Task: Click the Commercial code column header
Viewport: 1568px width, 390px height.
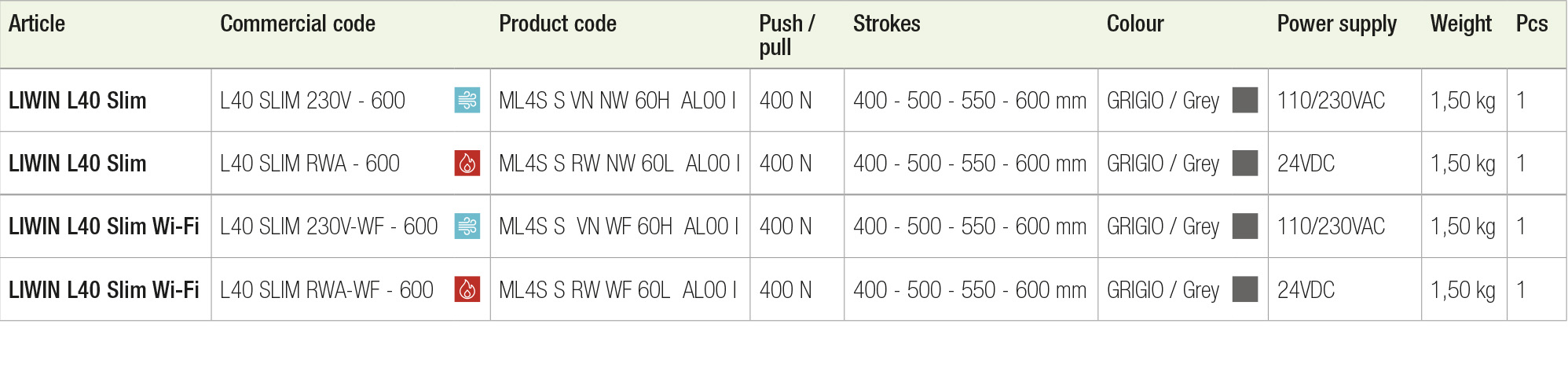Action: point(298,24)
